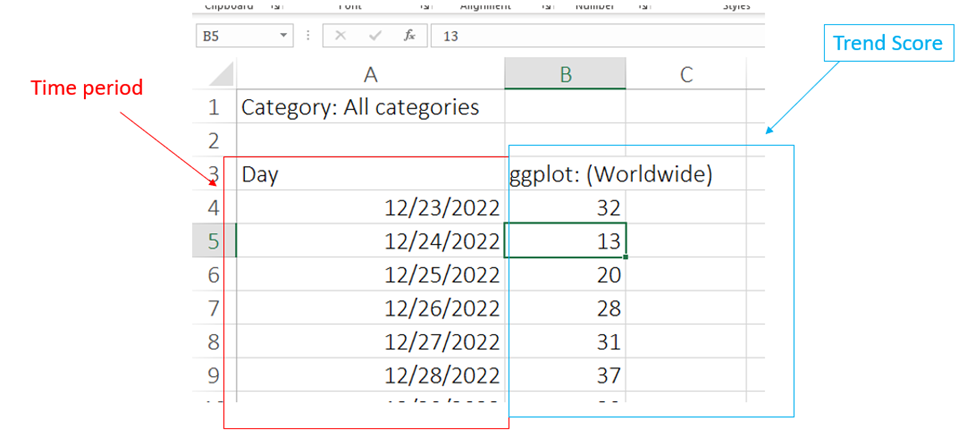The height and width of the screenshot is (438, 975).
Task: Click the formula bar options dots
Action: [x=307, y=35]
